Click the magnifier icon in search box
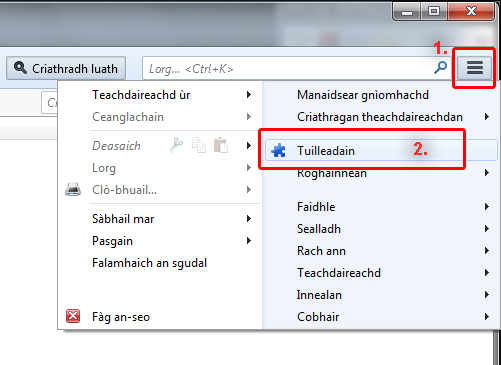The height and width of the screenshot is (365, 501). [x=440, y=68]
